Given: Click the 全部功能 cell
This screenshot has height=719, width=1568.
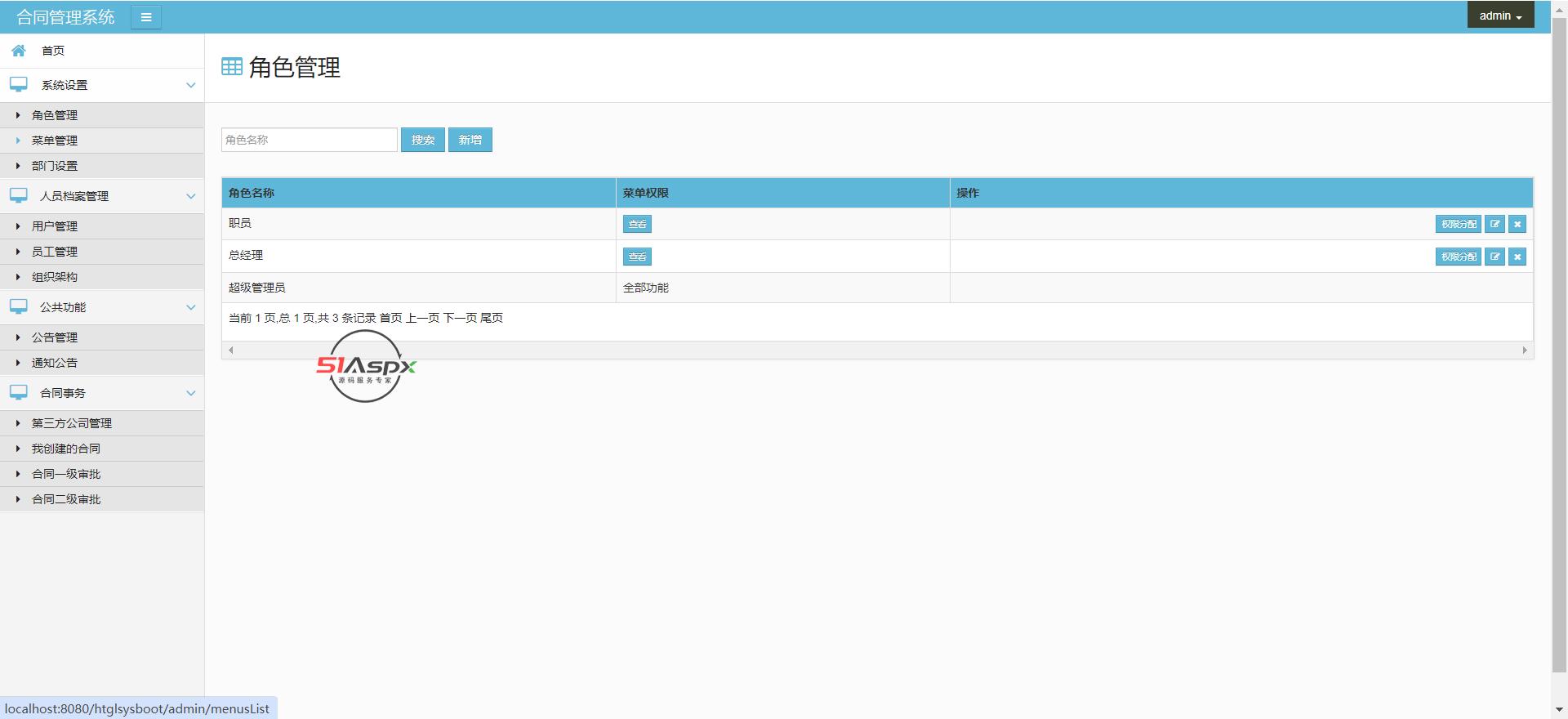Looking at the screenshot, I should pyautogui.click(x=783, y=288).
